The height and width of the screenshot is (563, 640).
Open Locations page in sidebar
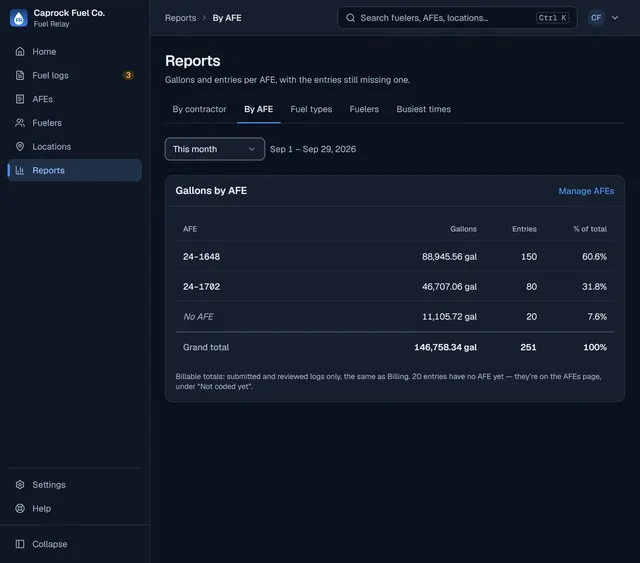(x=74, y=146)
